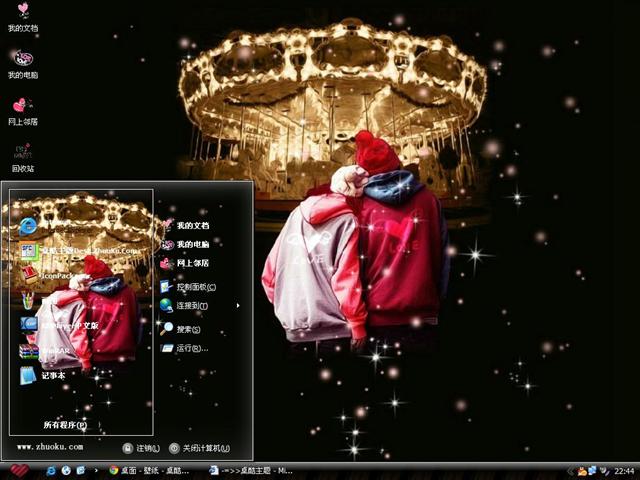
Task: Open 记事本 Notepad from the start menu
Action: point(42,375)
